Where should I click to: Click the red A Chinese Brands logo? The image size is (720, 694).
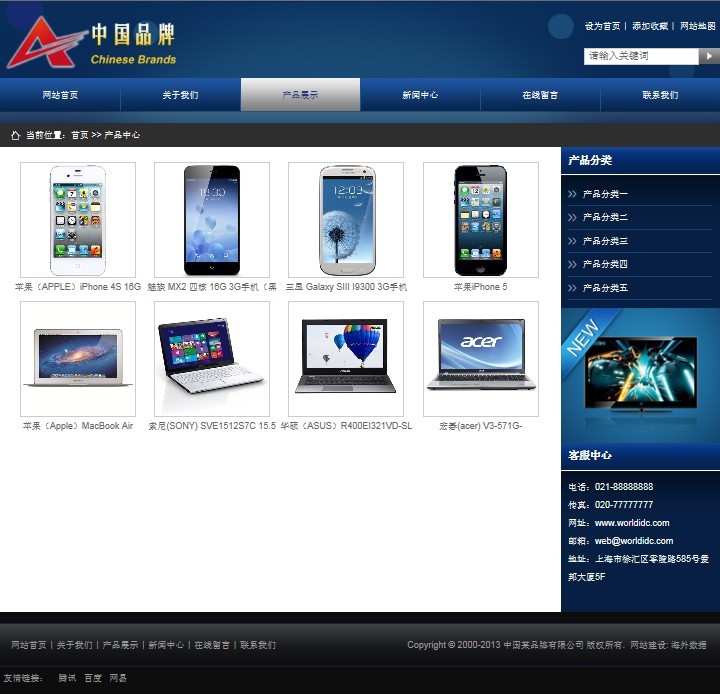click(x=92, y=43)
